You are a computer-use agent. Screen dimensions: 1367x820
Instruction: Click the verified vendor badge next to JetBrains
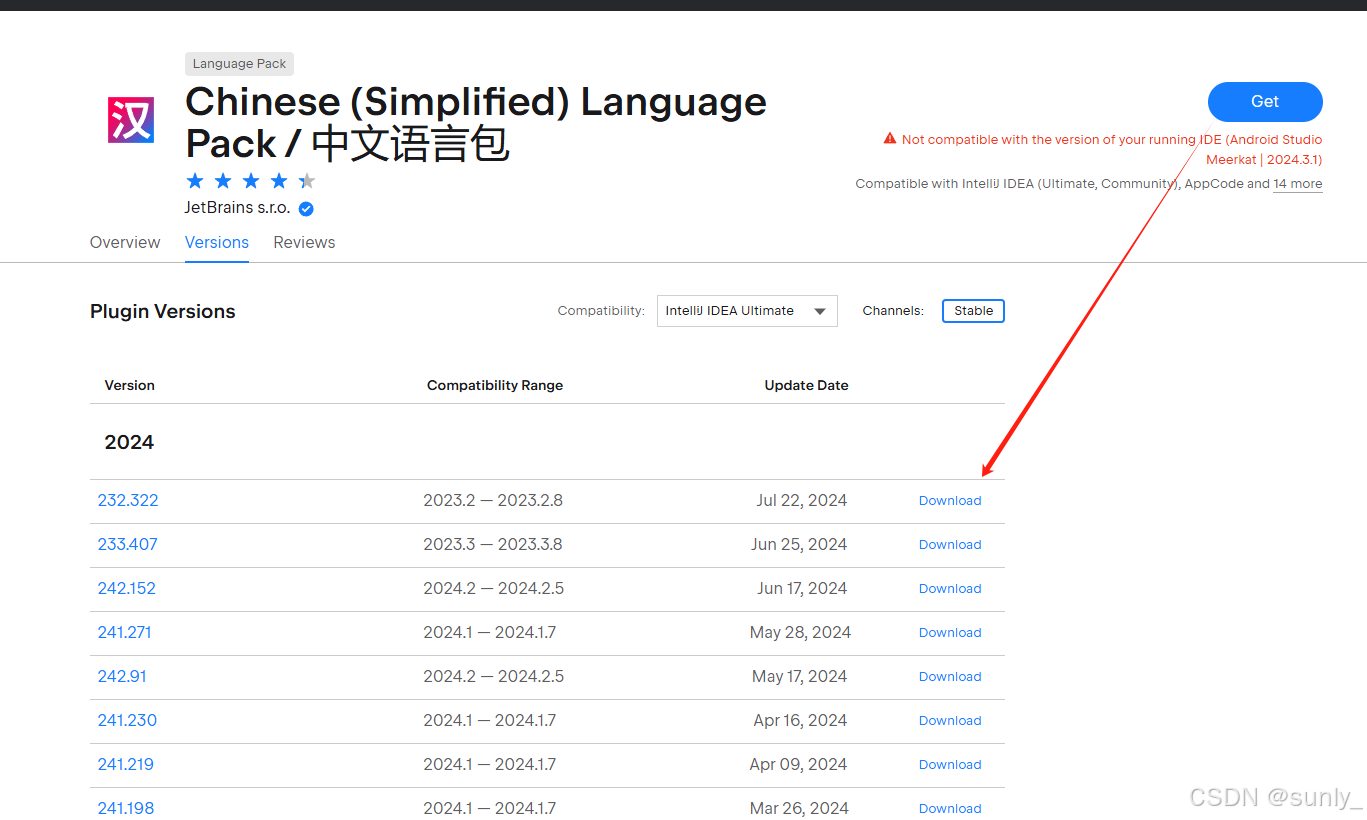click(306, 209)
